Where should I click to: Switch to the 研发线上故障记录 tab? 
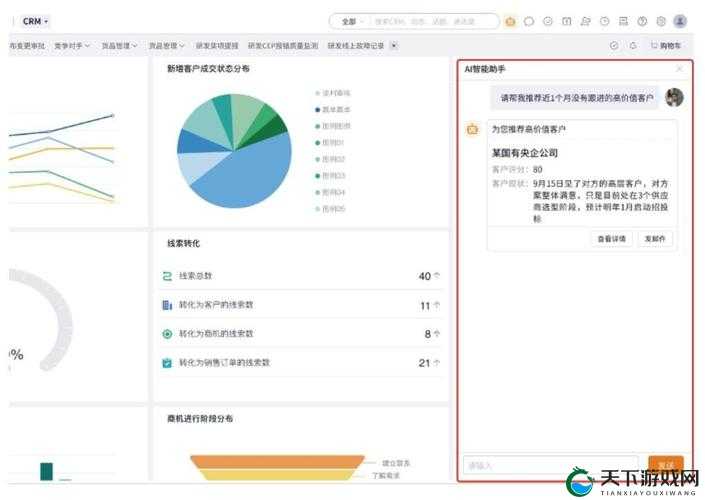click(356, 45)
